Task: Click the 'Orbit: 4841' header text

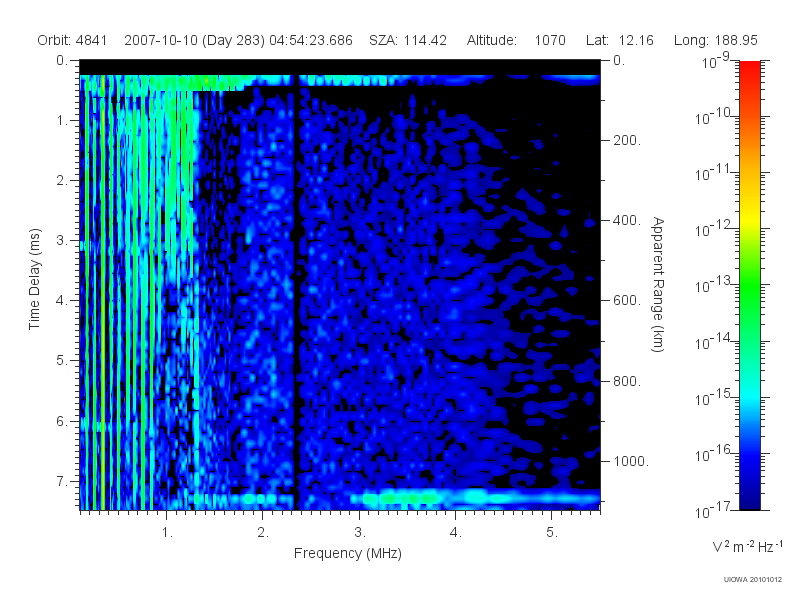Action: (72, 40)
